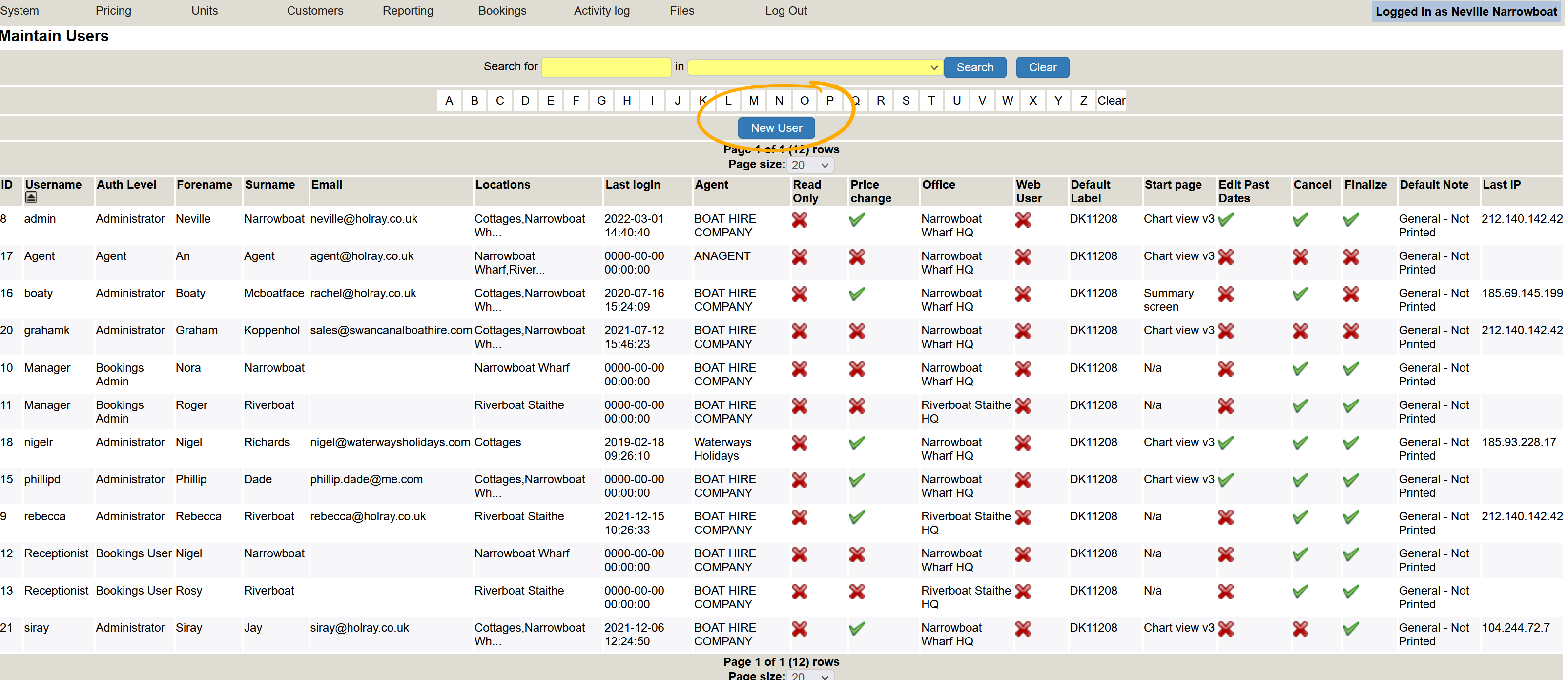Click phillipd's Cancel green tick icon
1568x680 pixels.
pyautogui.click(x=1300, y=480)
